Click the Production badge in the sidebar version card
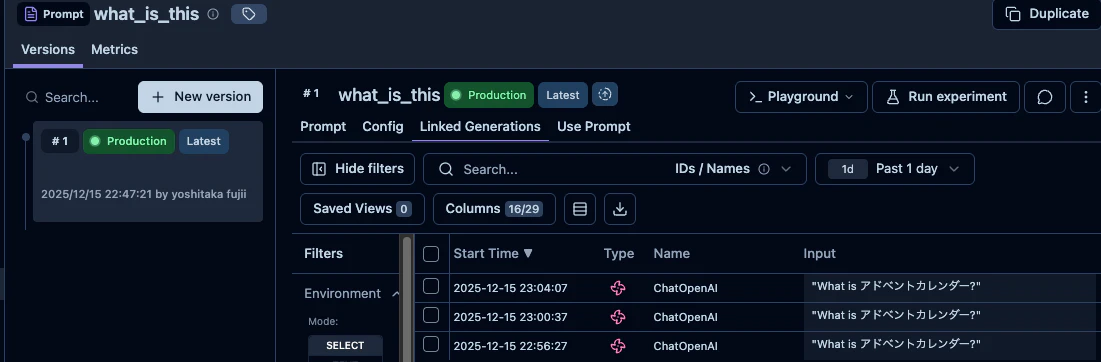Screen dimensions: 1101x362 [x=128, y=141]
